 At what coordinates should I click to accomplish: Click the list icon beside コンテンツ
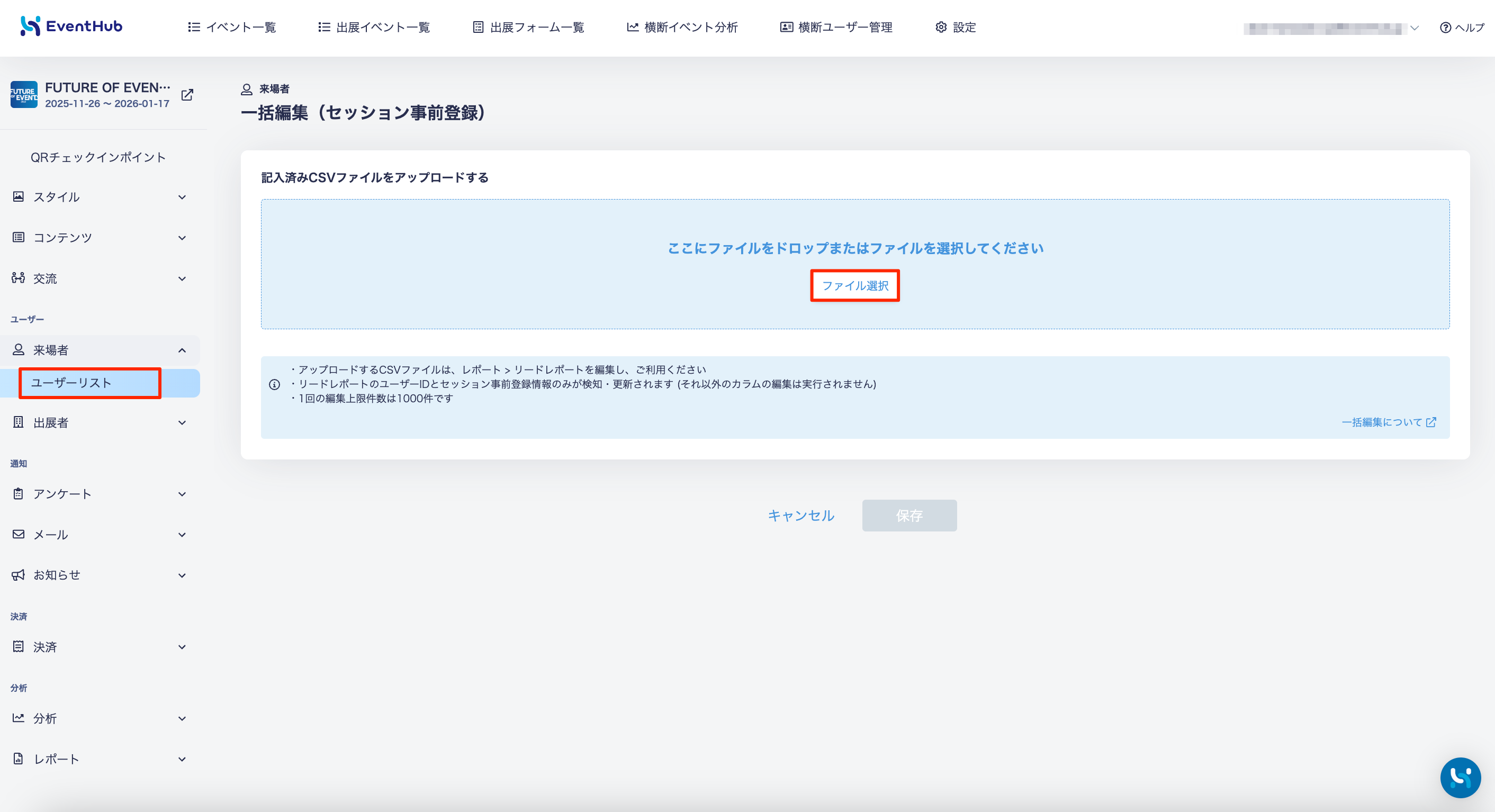tap(19, 237)
